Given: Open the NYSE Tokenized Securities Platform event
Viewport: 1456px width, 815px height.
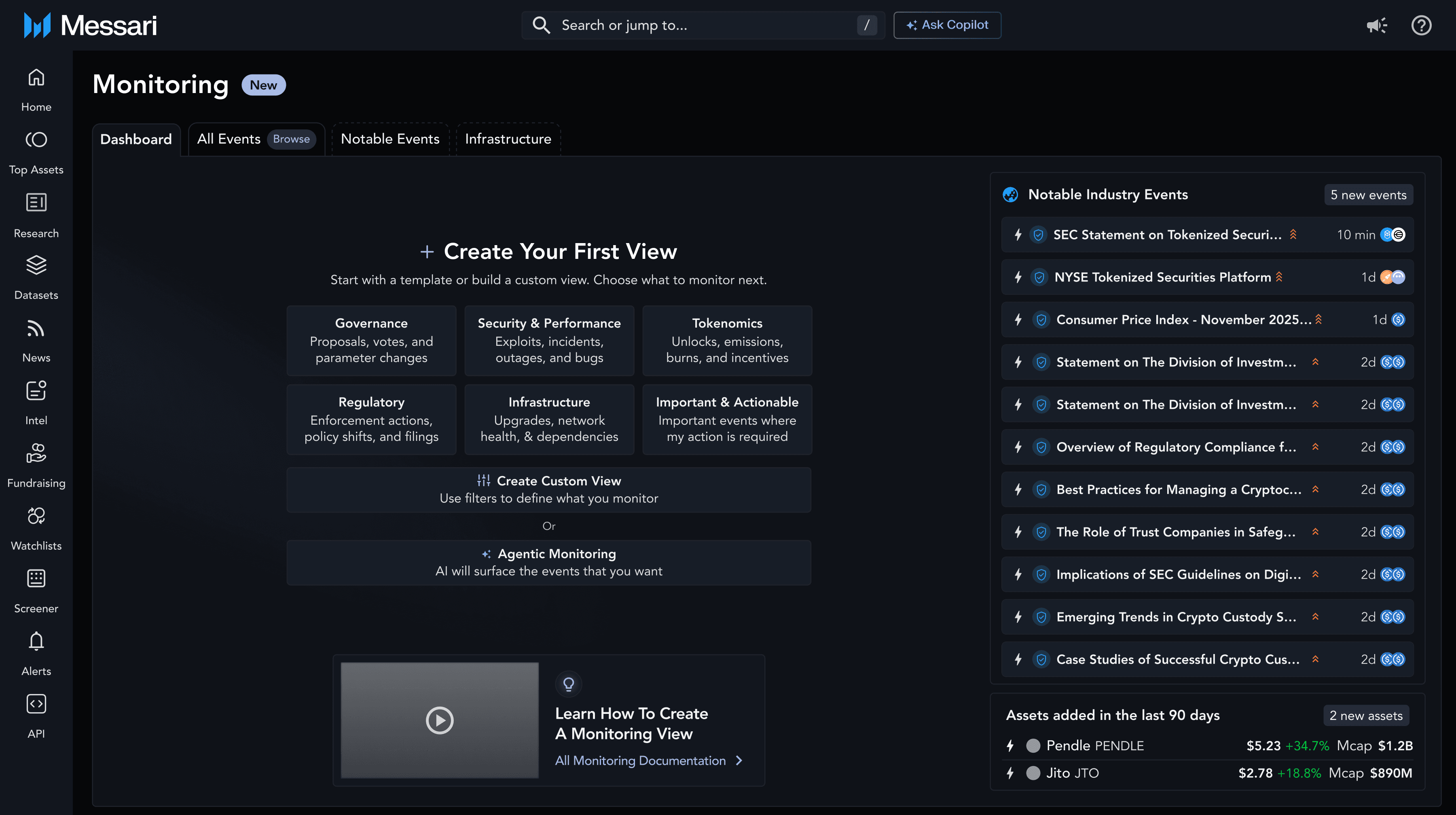Looking at the screenshot, I should tap(1162, 277).
